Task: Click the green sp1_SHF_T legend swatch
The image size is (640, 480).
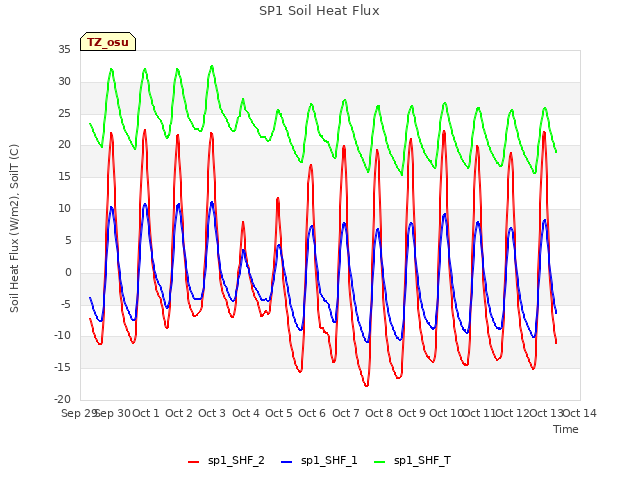Action: [380, 462]
